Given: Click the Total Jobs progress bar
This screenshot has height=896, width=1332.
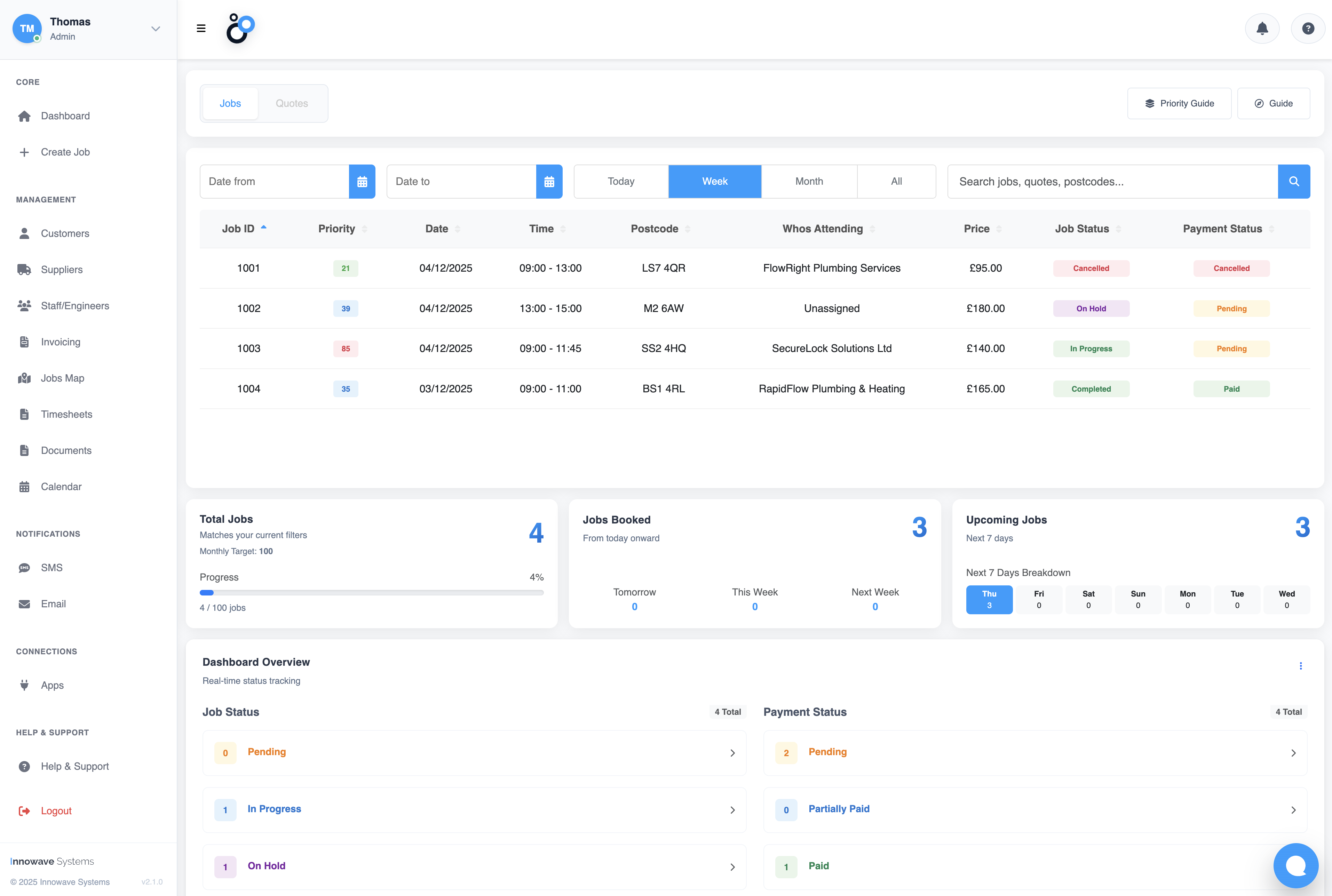Looking at the screenshot, I should point(371,593).
